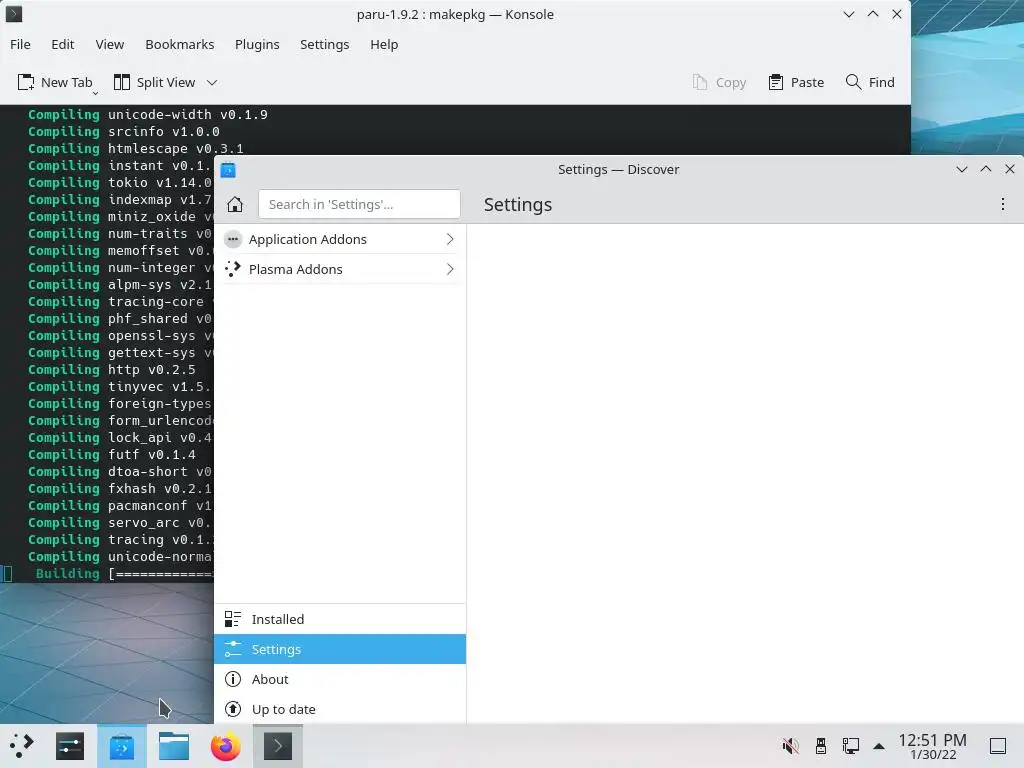Open the About page in Discover
The image size is (1024, 768).
click(x=340, y=679)
